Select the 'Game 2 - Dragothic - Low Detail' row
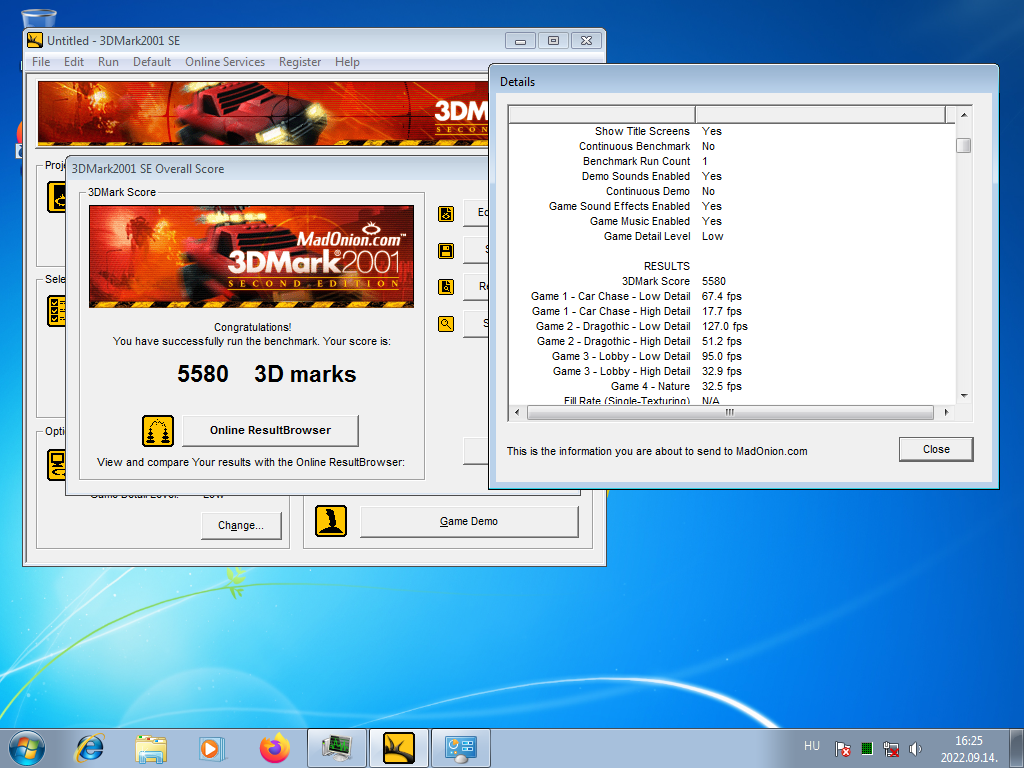This screenshot has width=1024, height=768. tap(732, 327)
